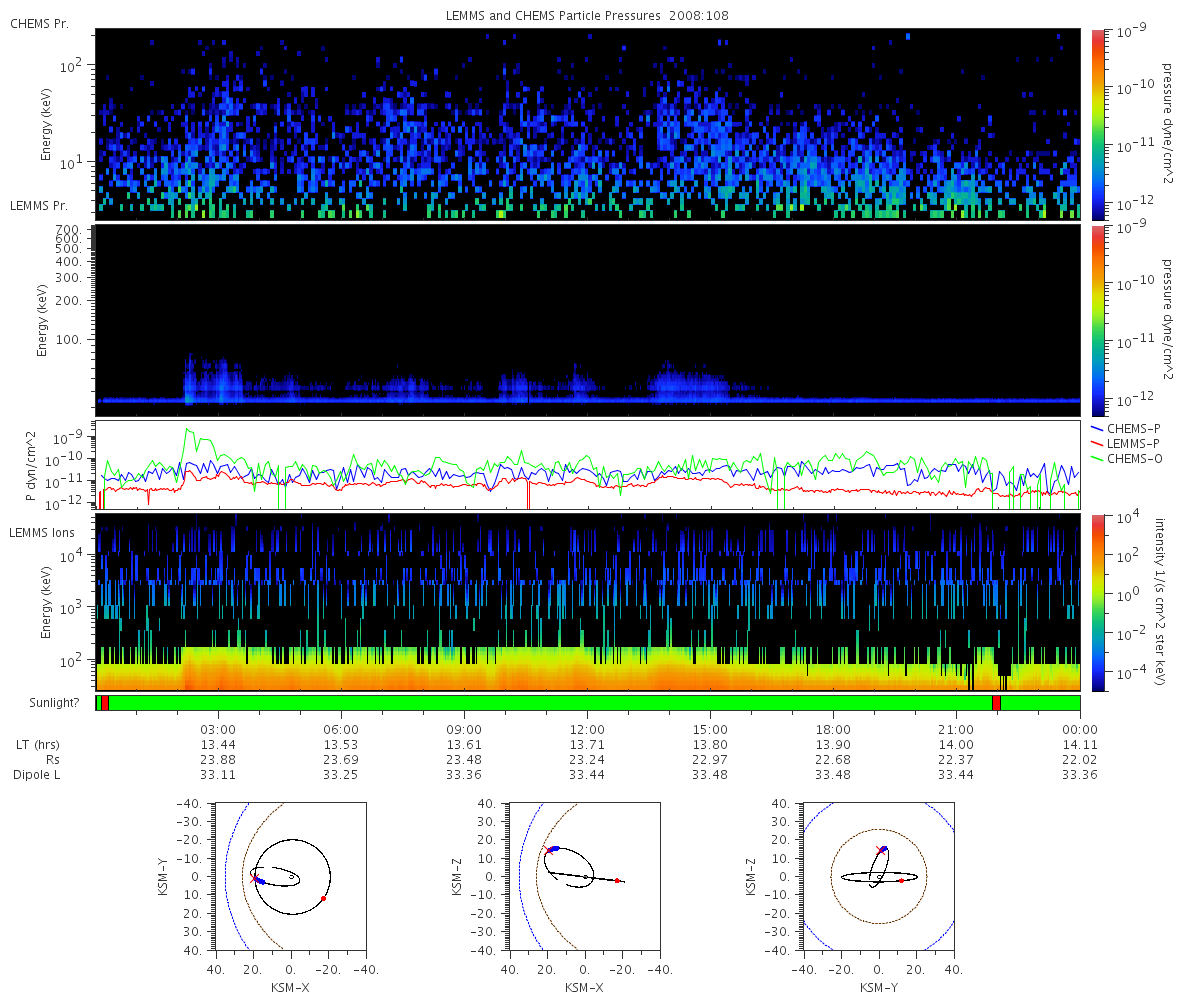Click the red Sunlight marker near 22:00
Image resolution: width=1200 pixels, height=1000 pixels.
(x=996, y=703)
